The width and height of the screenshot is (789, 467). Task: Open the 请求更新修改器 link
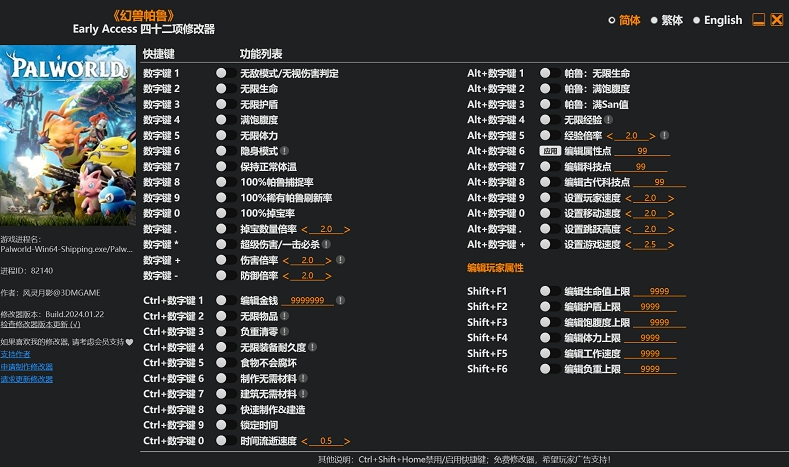coord(27,379)
